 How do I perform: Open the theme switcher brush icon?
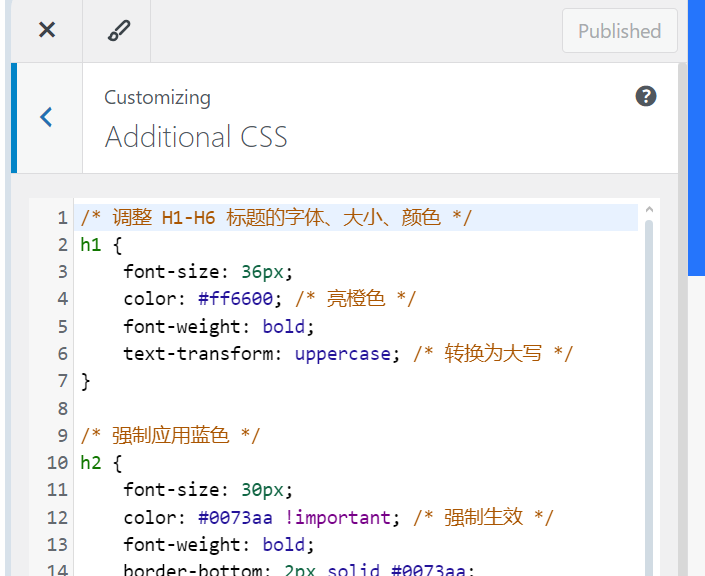[119, 31]
